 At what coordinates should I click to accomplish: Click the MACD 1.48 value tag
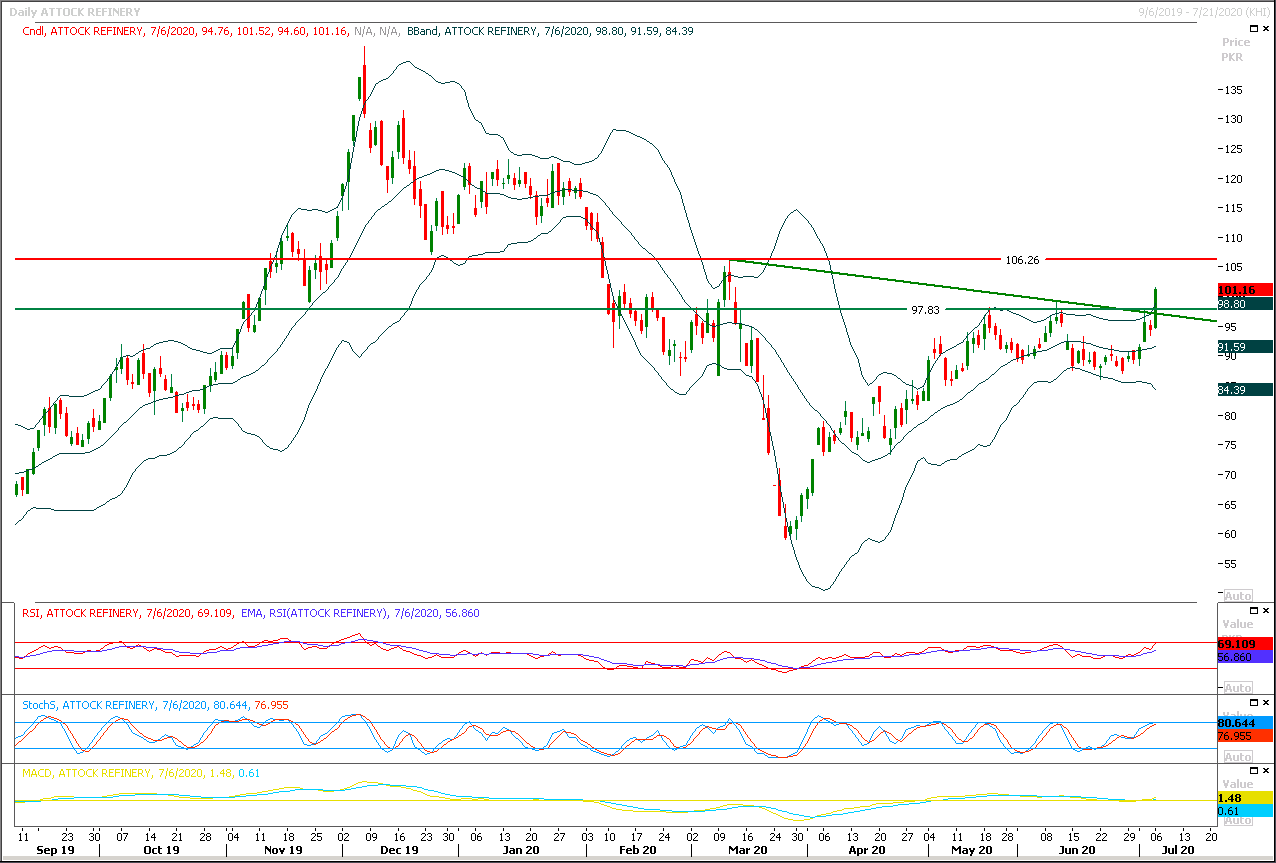(1245, 797)
